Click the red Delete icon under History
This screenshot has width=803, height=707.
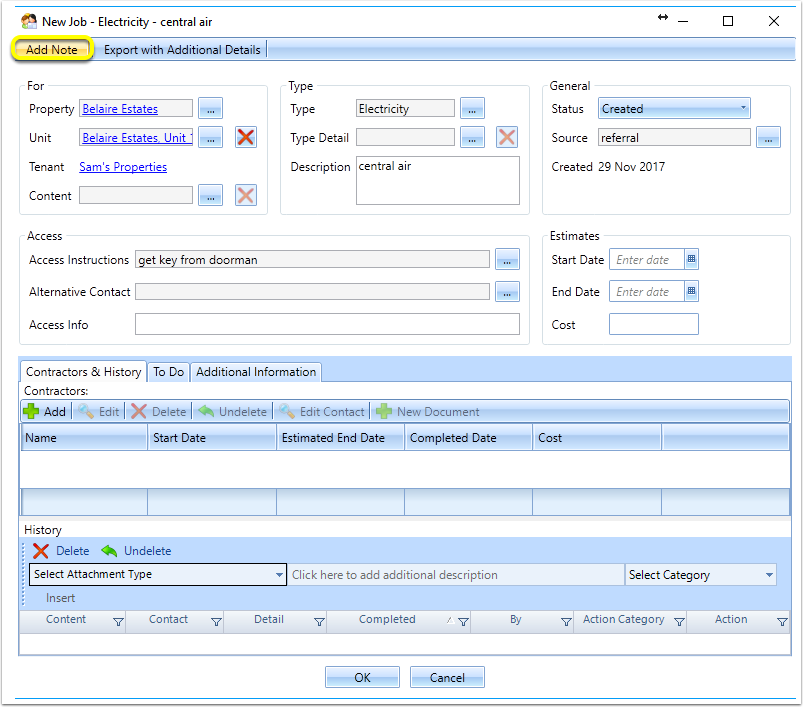click(40, 551)
